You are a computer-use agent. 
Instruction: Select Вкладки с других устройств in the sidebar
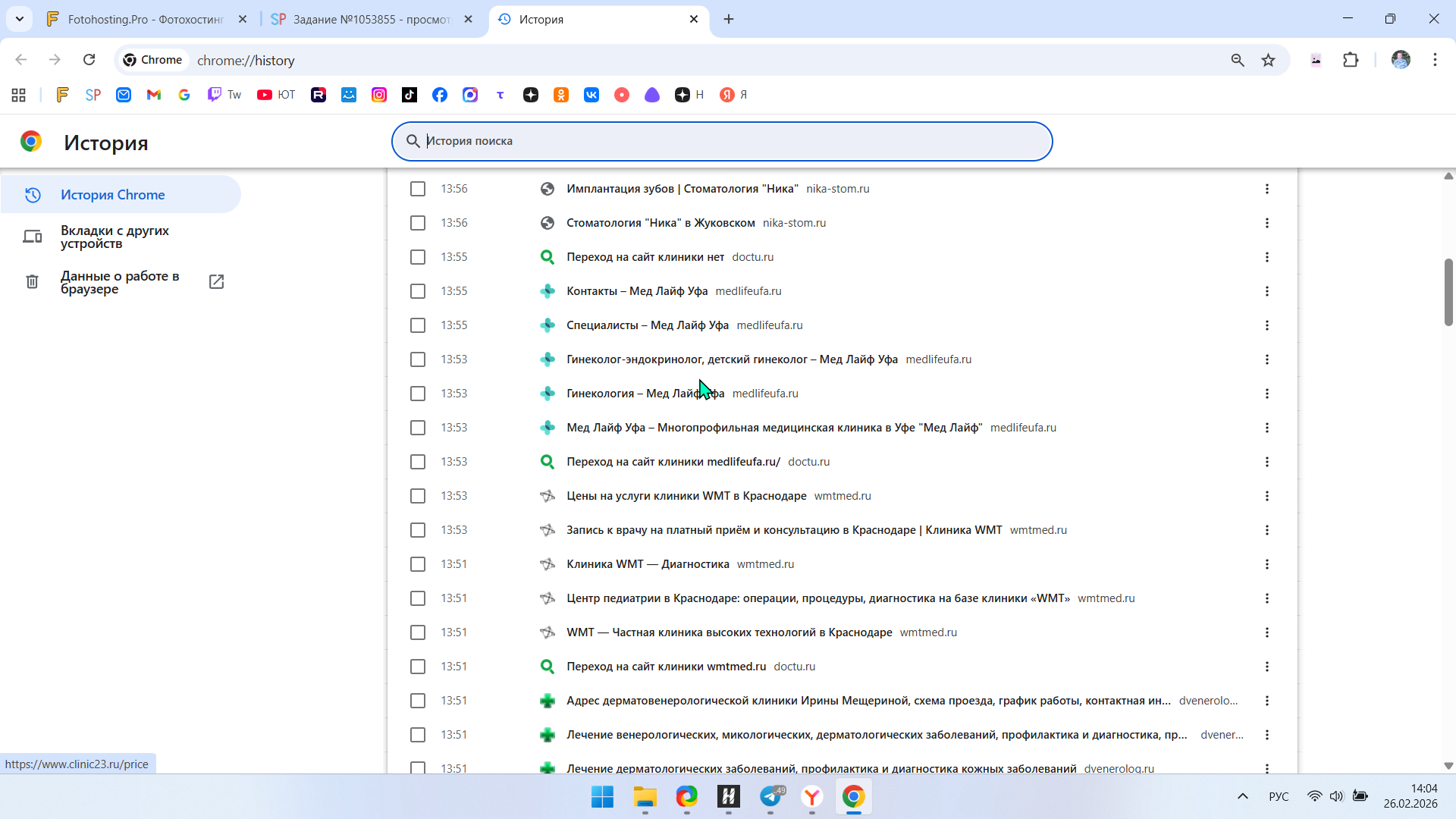click(x=115, y=237)
